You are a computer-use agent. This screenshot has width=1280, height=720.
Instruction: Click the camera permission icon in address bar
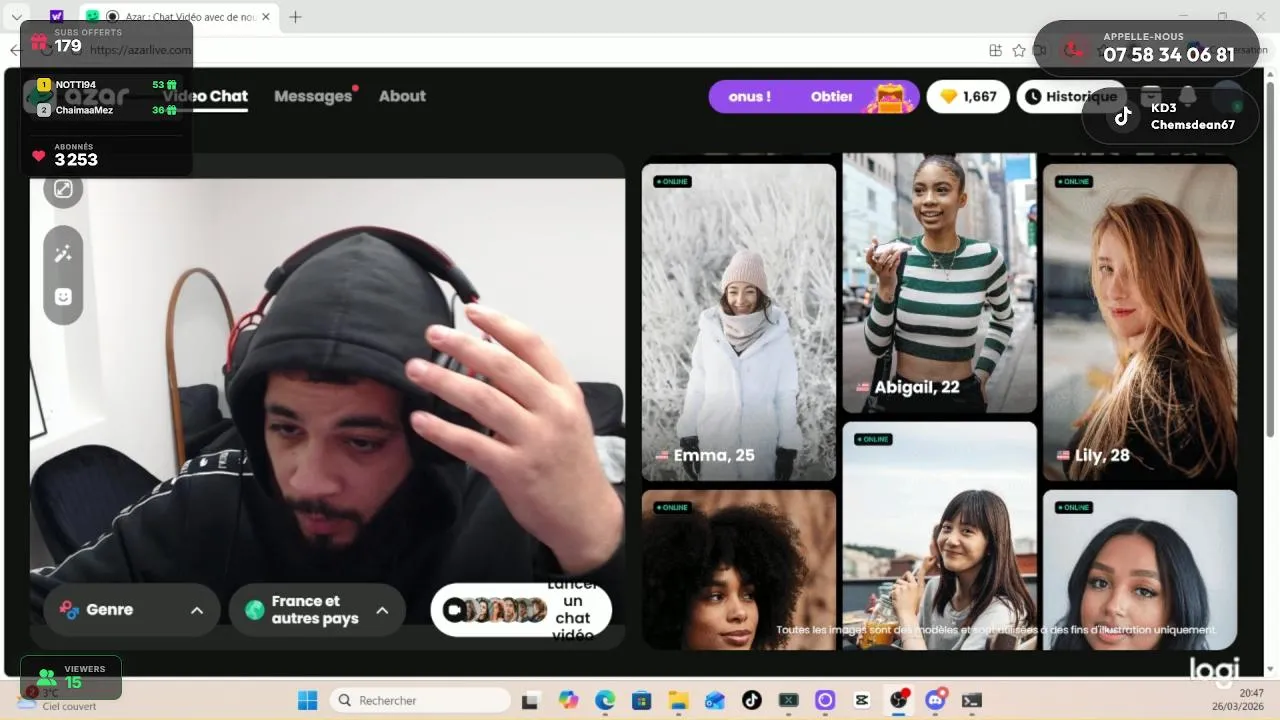click(x=1041, y=50)
